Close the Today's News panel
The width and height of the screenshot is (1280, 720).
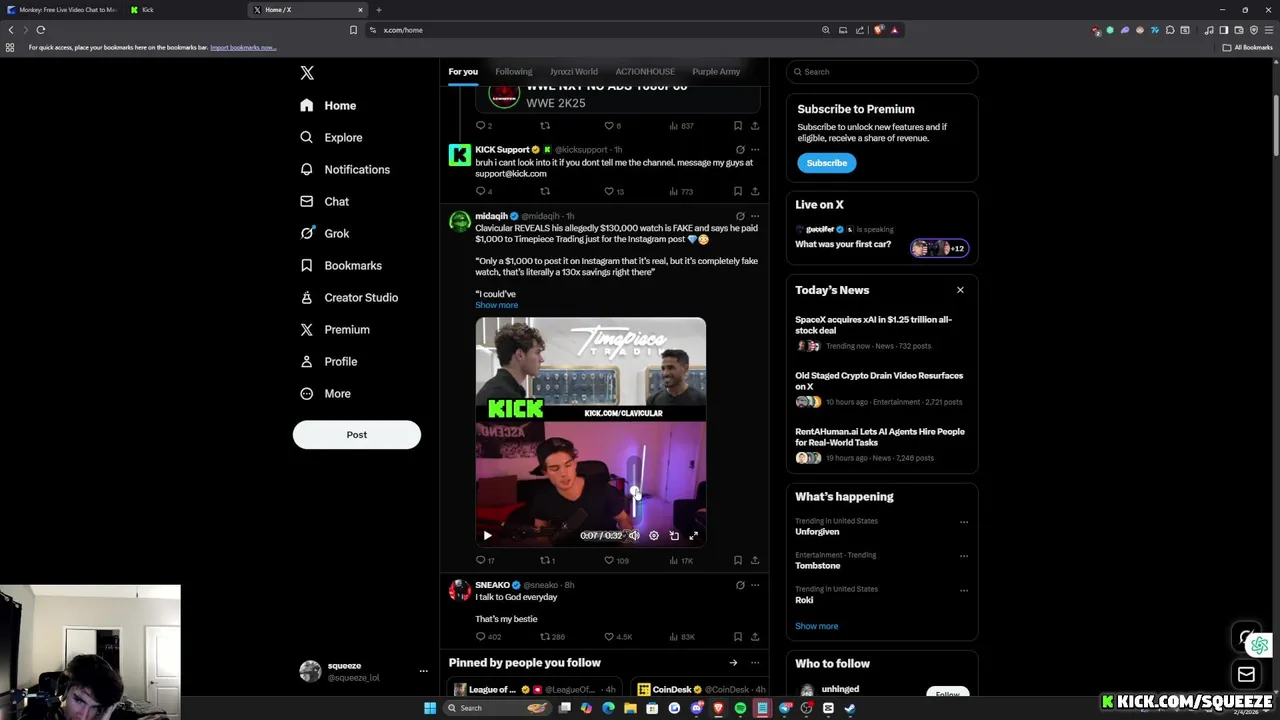tap(960, 290)
